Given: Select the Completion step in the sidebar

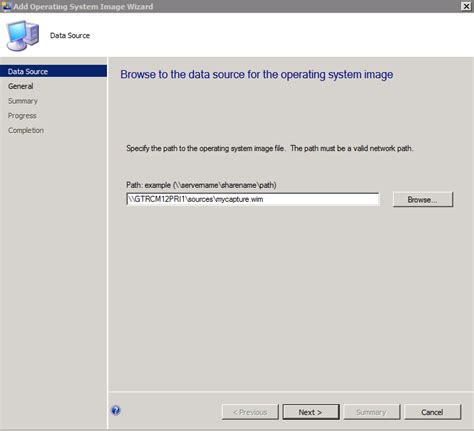Looking at the screenshot, I should (x=26, y=130).
